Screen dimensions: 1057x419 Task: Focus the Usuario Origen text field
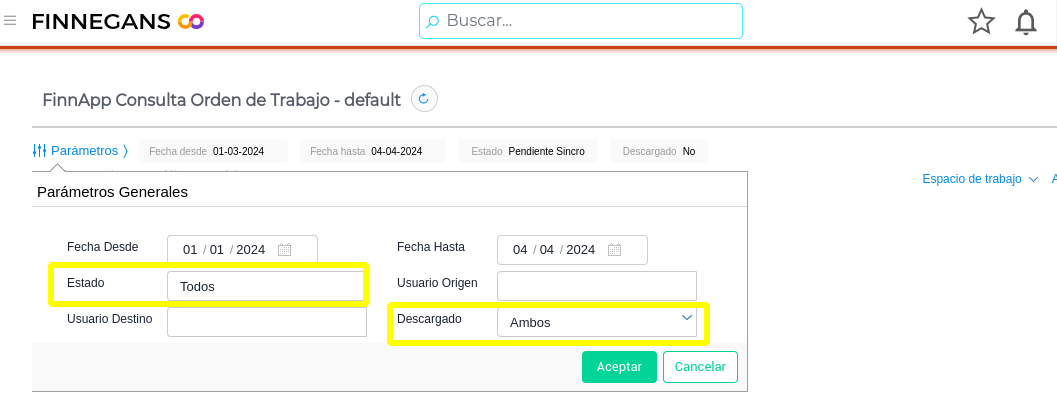pyautogui.click(x=596, y=285)
